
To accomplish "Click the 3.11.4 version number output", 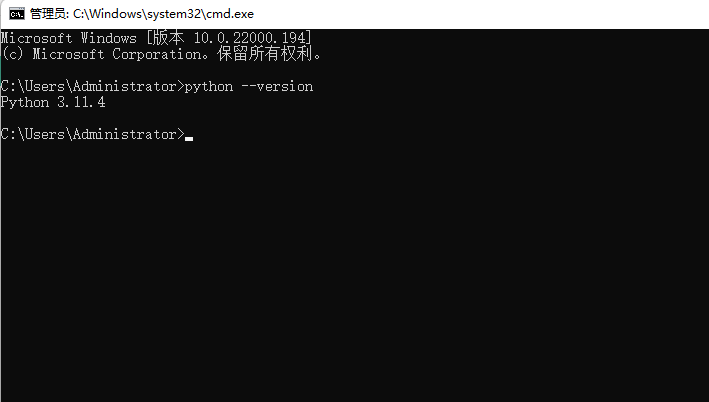I will pos(81,102).
